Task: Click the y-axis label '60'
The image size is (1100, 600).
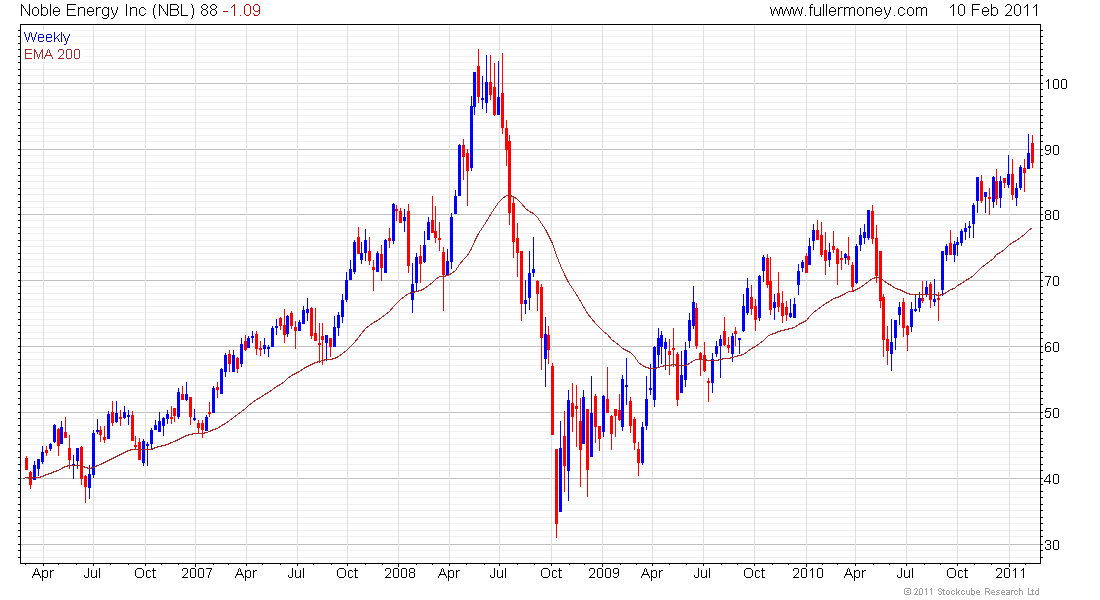Action: (1052, 347)
